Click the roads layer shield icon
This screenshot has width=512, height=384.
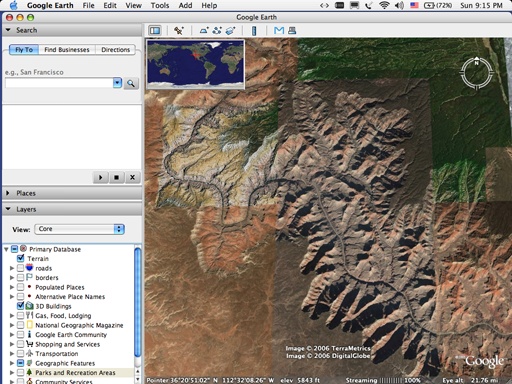[30, 268]
